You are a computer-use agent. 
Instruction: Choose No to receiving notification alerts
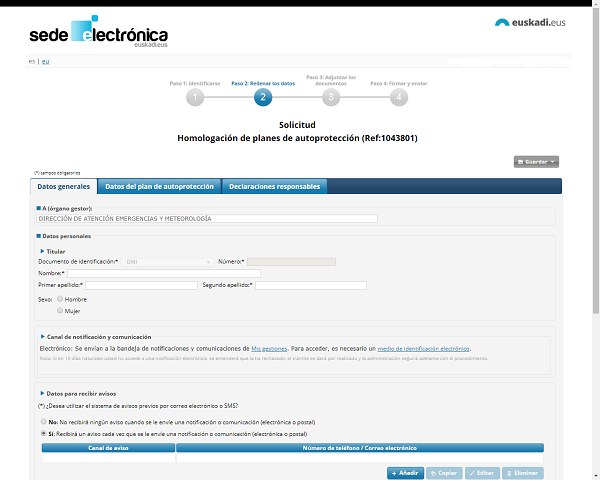[x=43, y=424]
